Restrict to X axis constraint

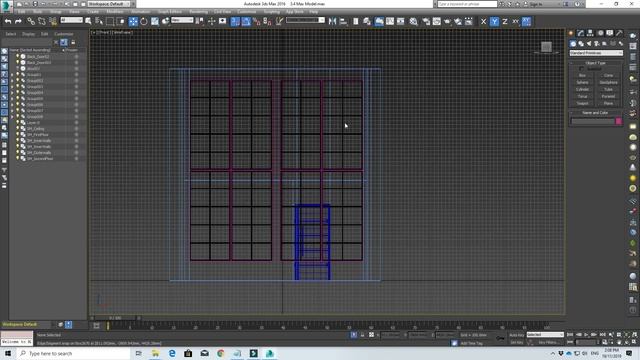point(483,21)
